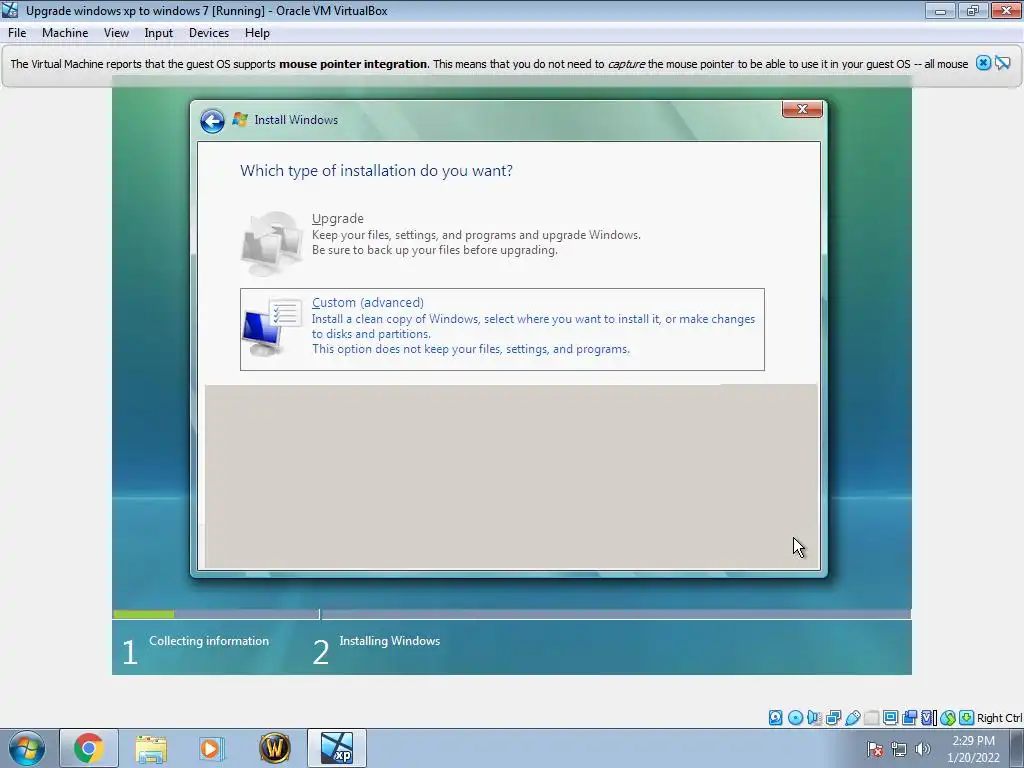The image size is (1024, 768).
Task: Click the network adapters icon in VirtualBox status bar
Action: [833, 718]
